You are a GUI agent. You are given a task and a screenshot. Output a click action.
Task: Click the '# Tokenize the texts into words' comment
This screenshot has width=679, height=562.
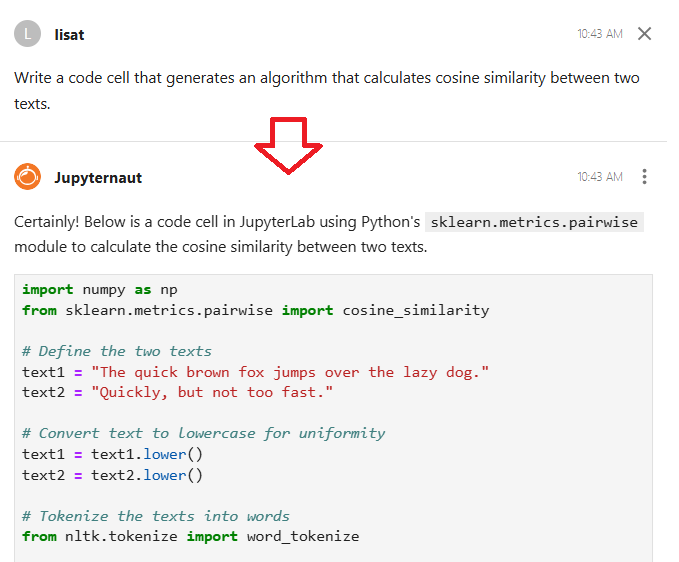(x=156, y=516)
